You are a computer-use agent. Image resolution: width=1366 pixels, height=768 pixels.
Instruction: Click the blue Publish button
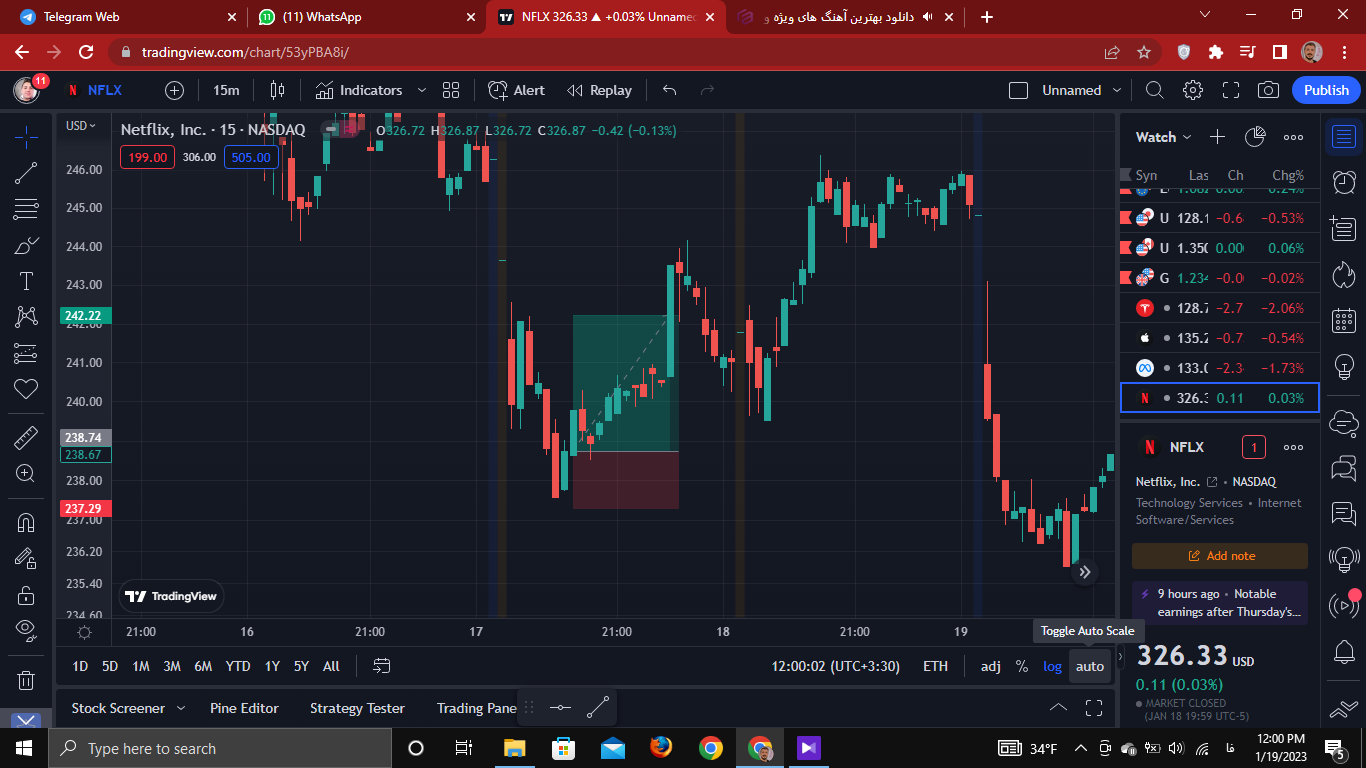click(x=1326, y=90)
